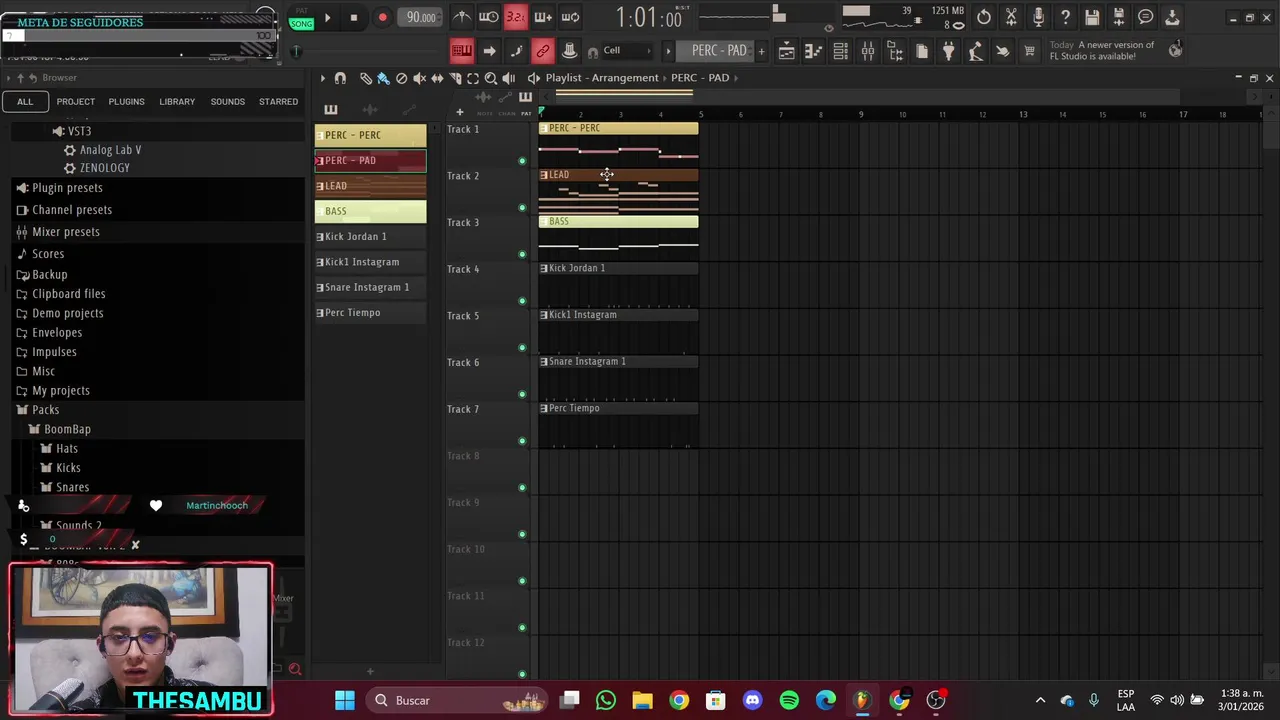Switch to ALL browser tab

25,101
